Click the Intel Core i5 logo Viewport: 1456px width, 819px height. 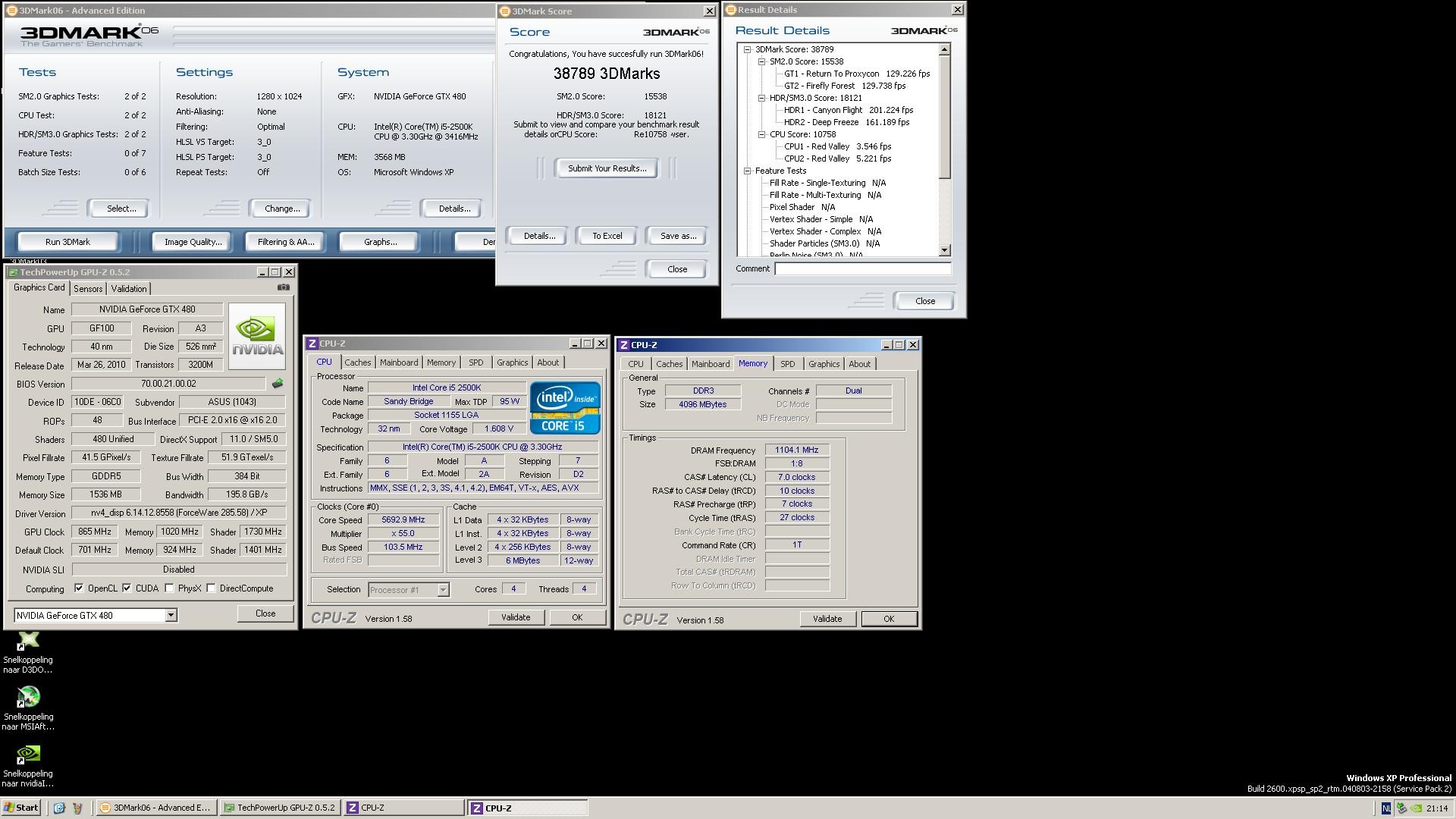565,408
